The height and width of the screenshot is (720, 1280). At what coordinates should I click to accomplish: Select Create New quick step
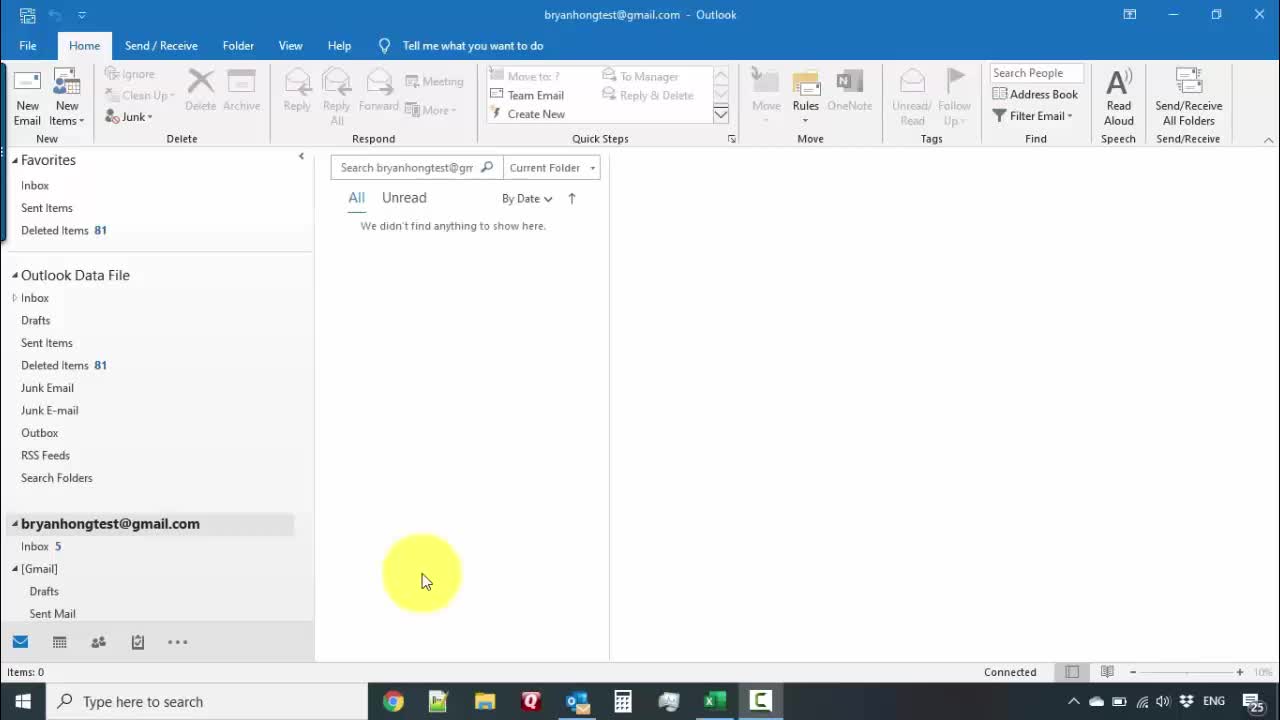[536, 114]
